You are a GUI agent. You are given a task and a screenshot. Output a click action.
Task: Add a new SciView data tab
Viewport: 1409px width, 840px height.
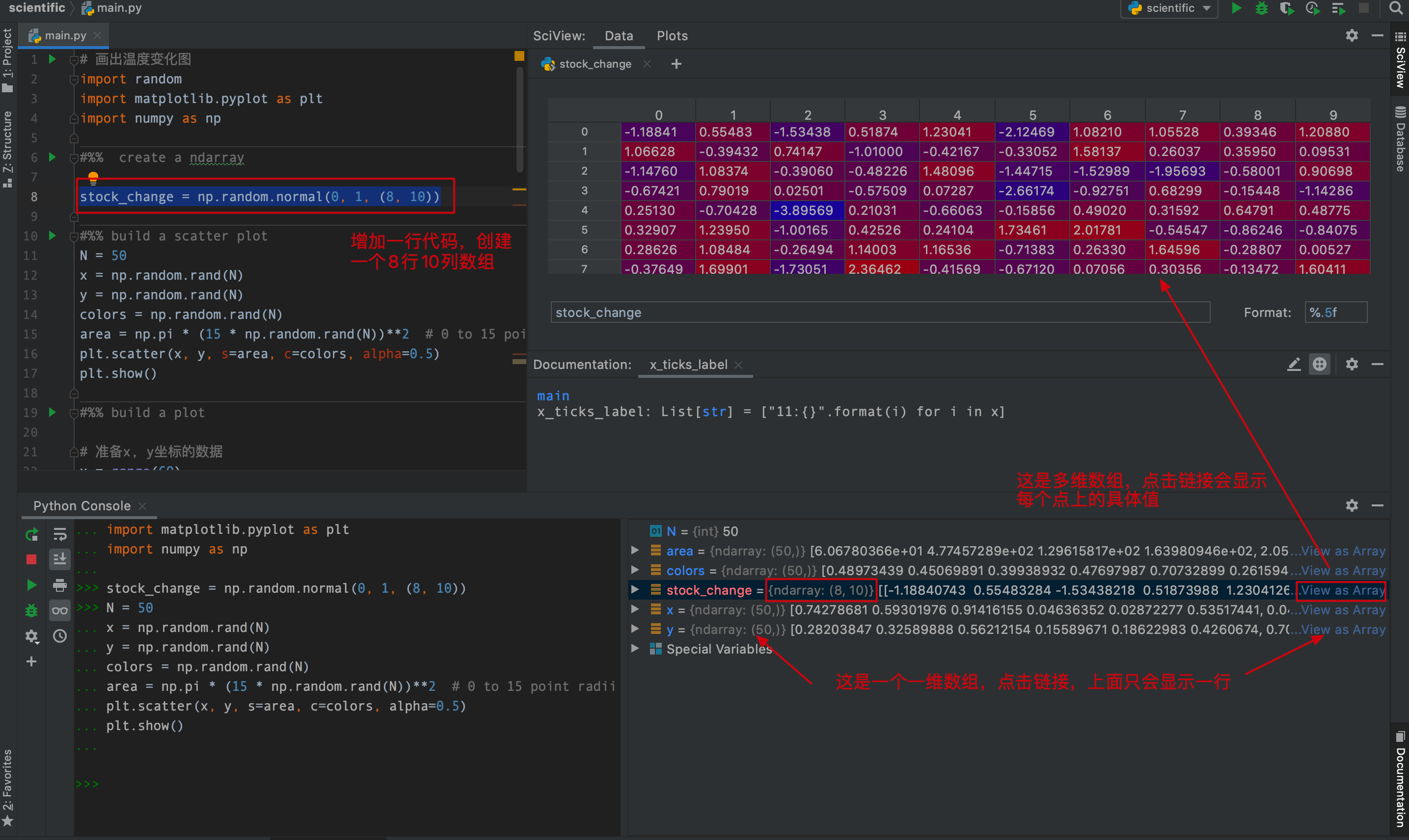pyautogui.click(x=676, y=64)
